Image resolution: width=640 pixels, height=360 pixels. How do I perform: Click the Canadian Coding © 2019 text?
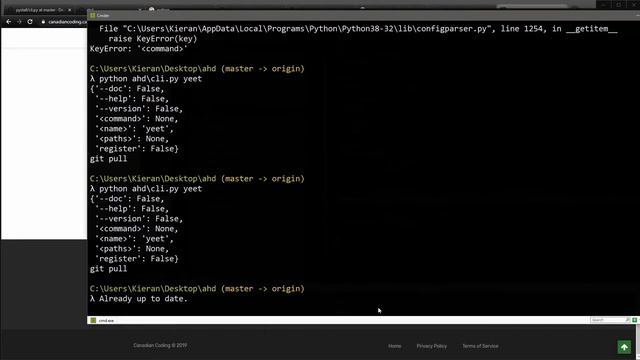(160, 345)
